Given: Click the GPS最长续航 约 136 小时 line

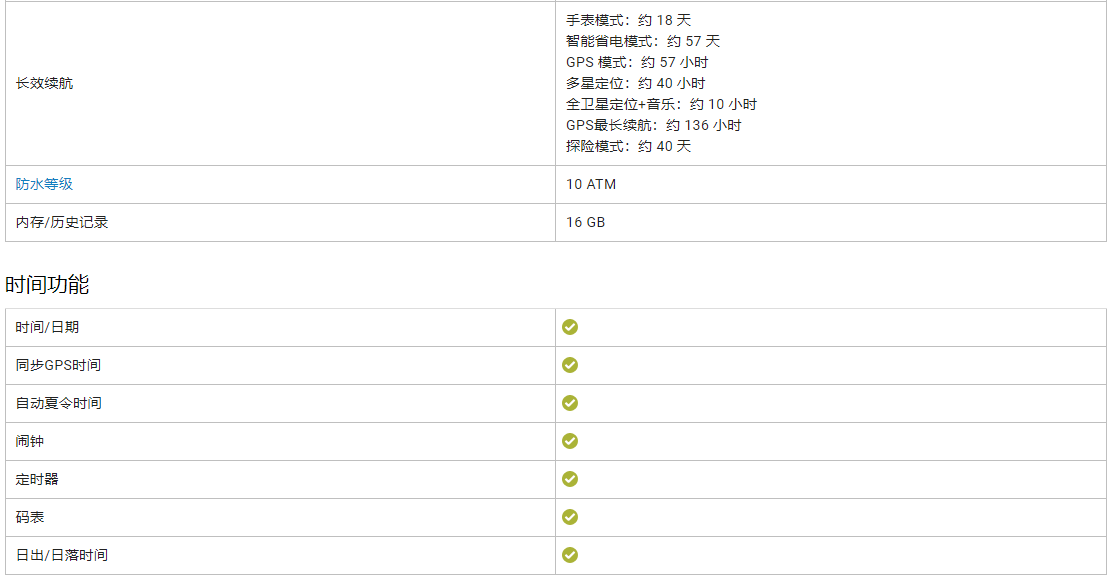Looking at the screenshot, I should coord(653,125).
